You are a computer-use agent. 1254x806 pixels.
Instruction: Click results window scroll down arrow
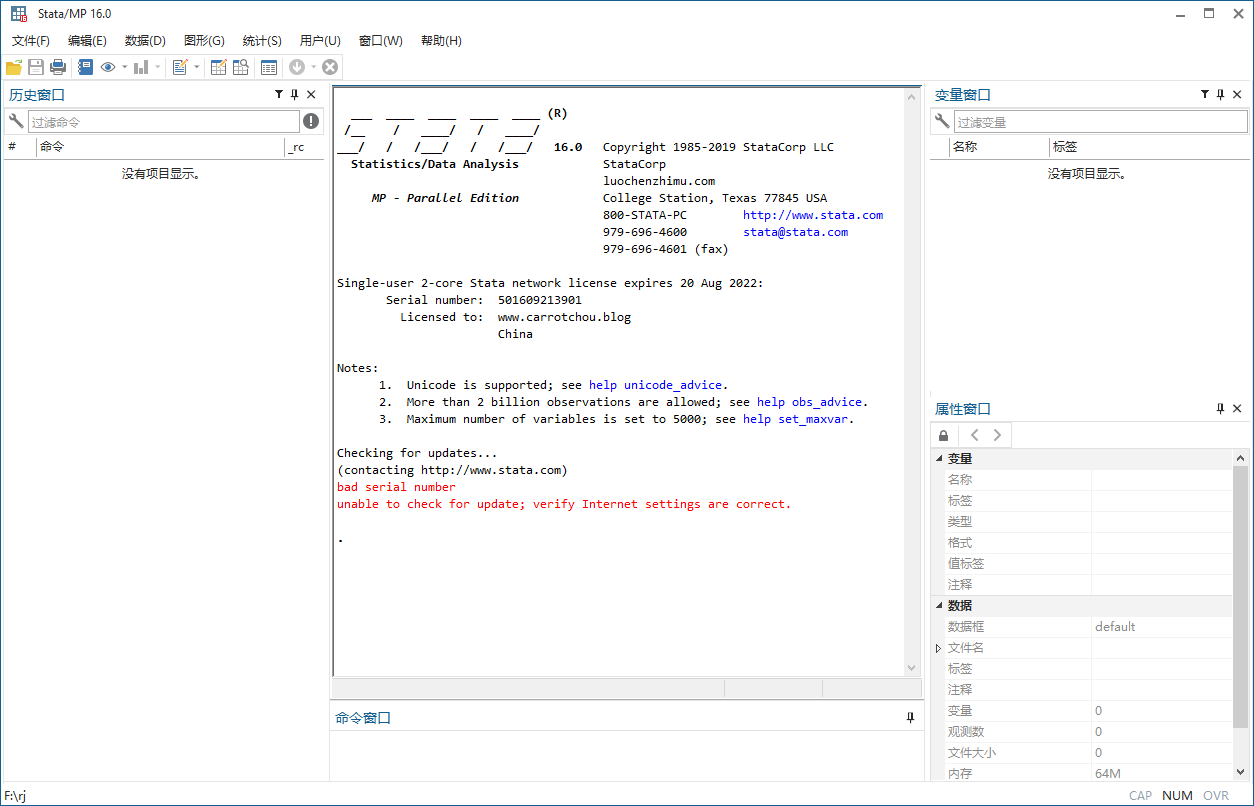click(x=911, y=668)
